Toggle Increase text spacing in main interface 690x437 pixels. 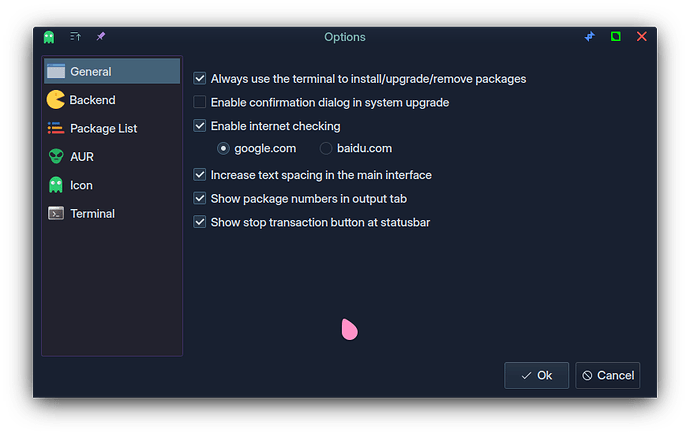[200, 175]
